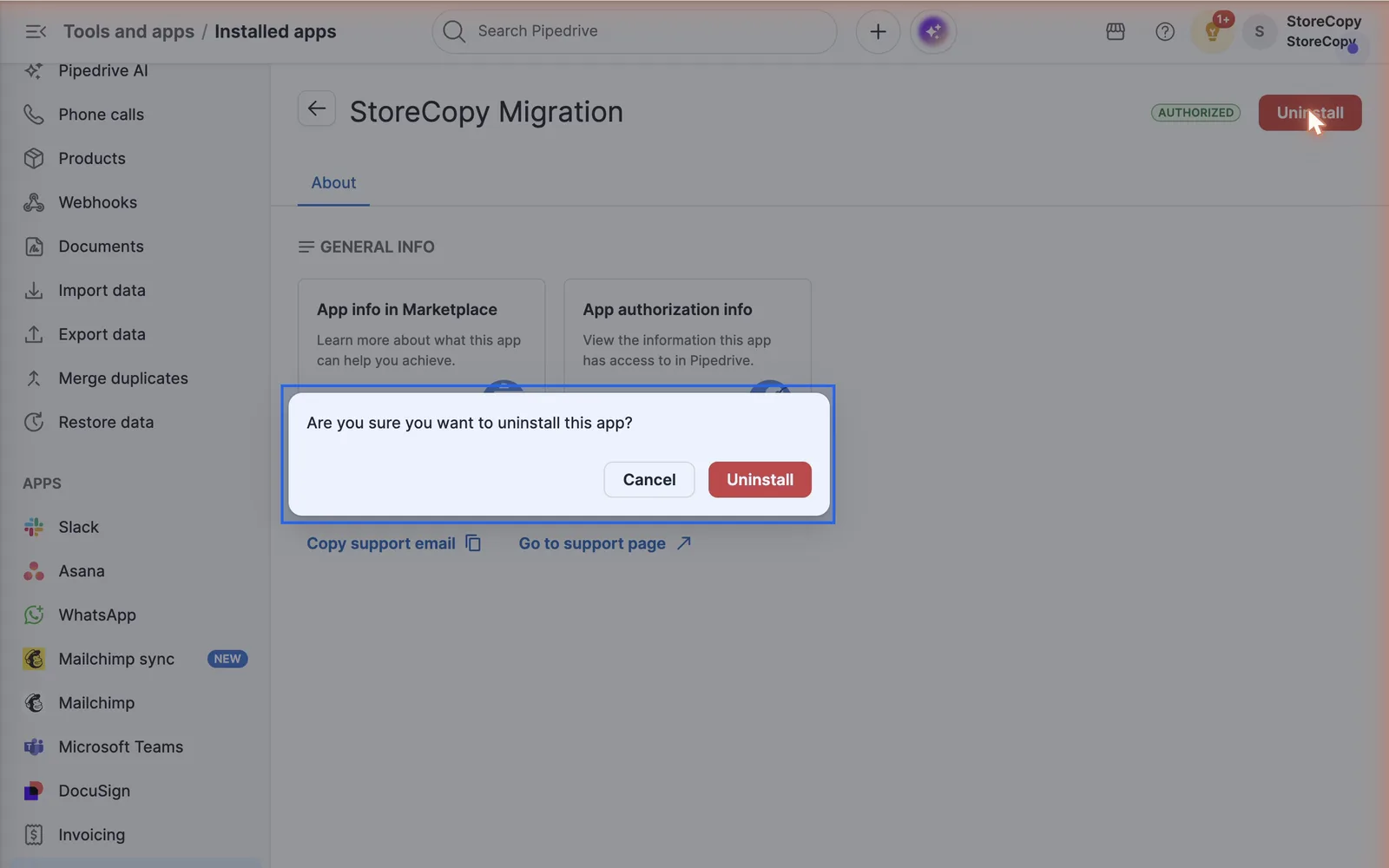Open the StoreCopy account menu

1323,31
